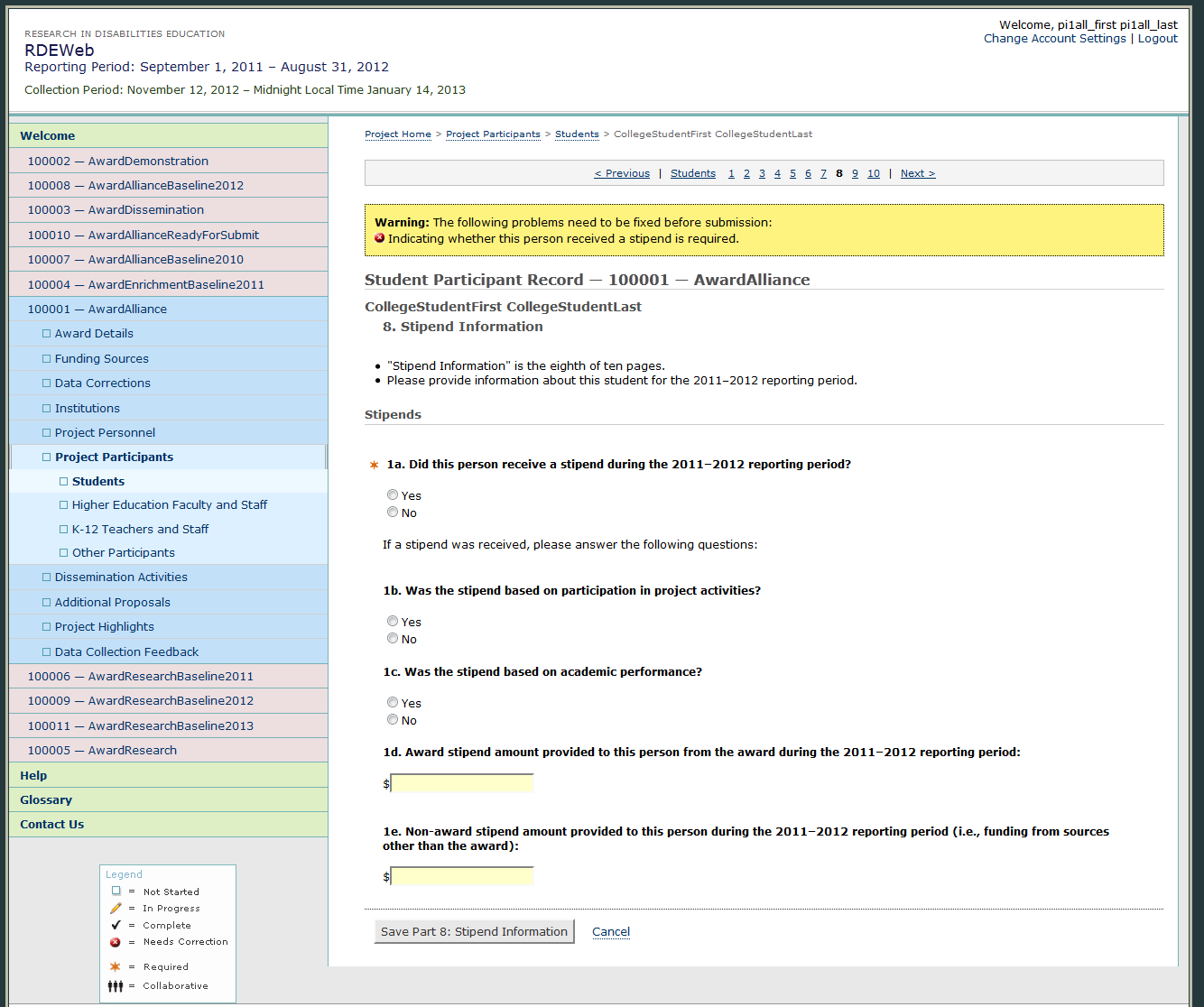The image size is (1204, 1007).
Task: Go to page 9 of student record
Action: click(x=855, y=173)
